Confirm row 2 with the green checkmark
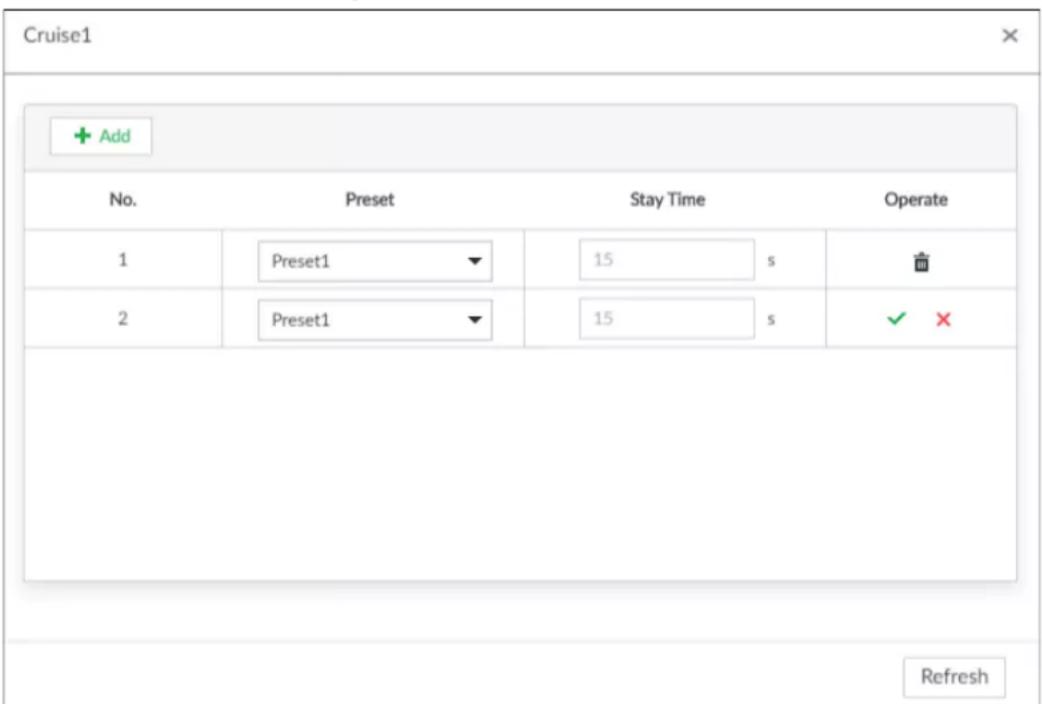The width and height of the screenshot is (1042, 704). point(896,320)
